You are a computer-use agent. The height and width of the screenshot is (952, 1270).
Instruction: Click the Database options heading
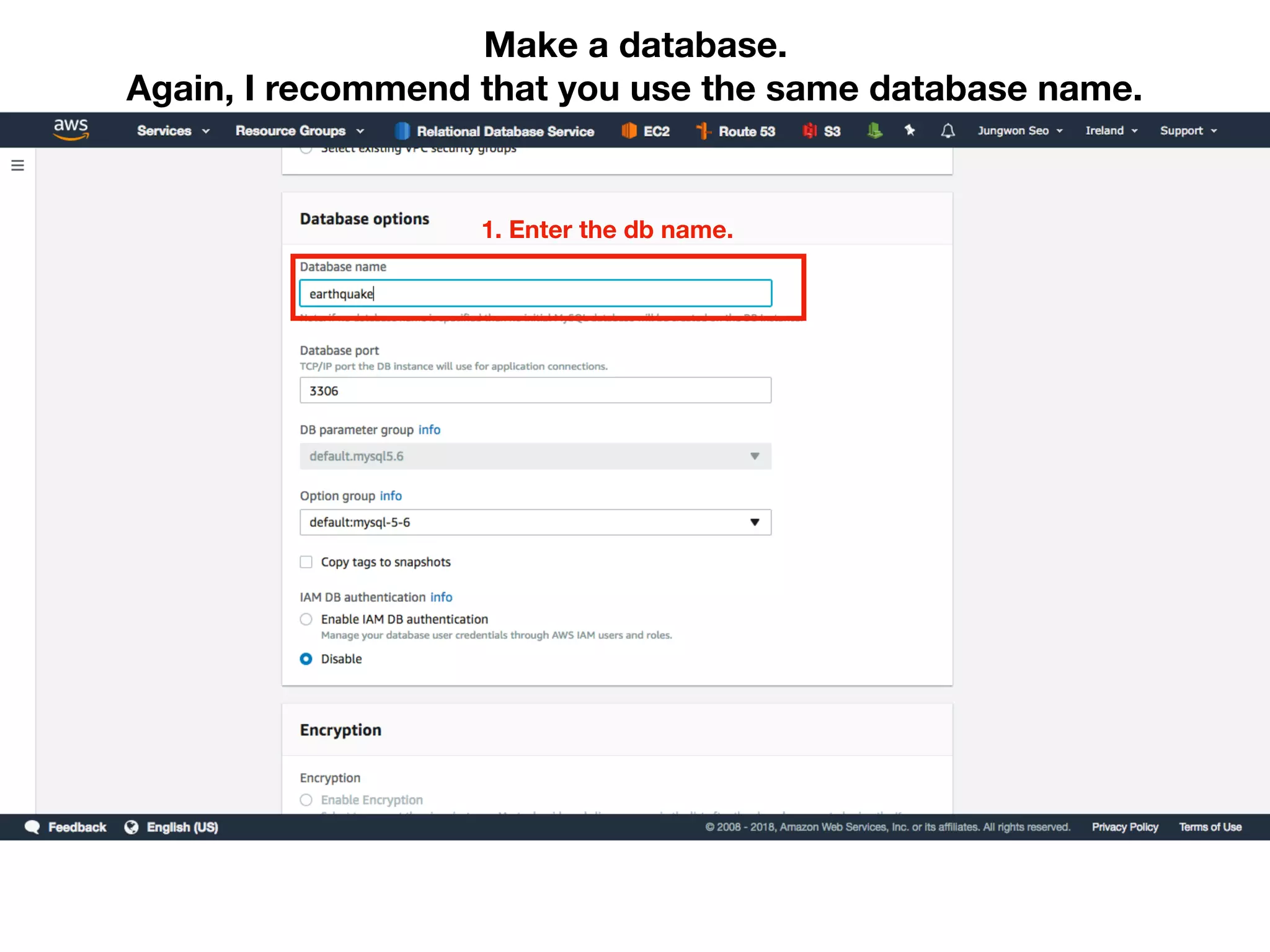(x=365, y=219)
